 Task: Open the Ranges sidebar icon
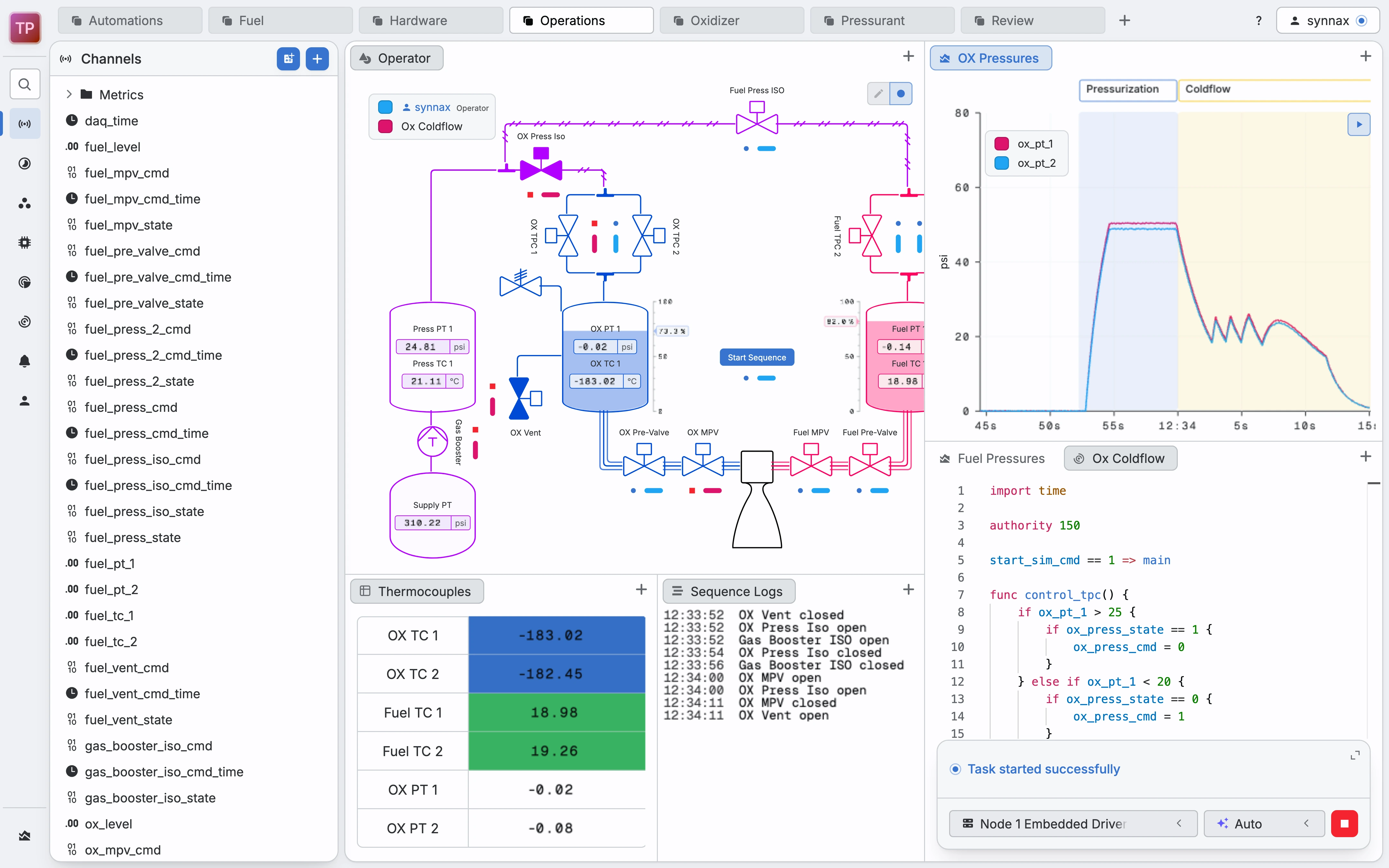(25, 164)
